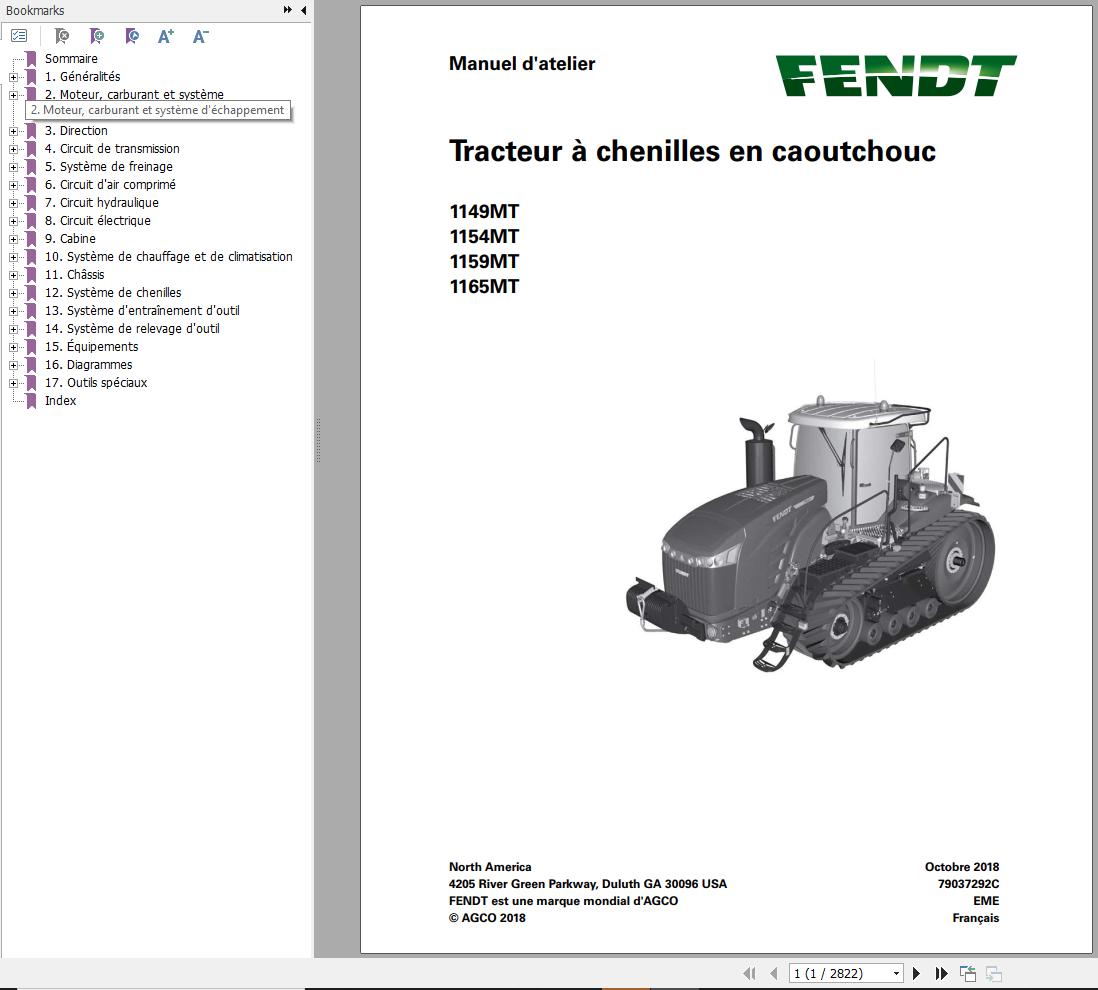The height and width of the screenshot is (990, 1098).
Task: Open the page number dropdown arrow
Action: pos(896,973)
